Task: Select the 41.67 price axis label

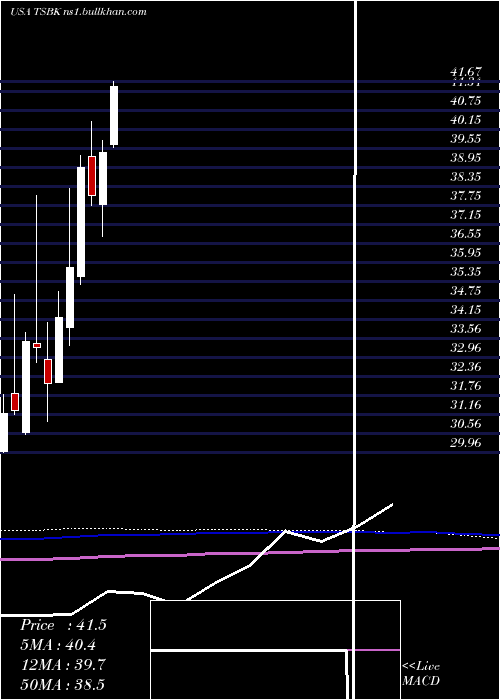Action: click(466, 71)
